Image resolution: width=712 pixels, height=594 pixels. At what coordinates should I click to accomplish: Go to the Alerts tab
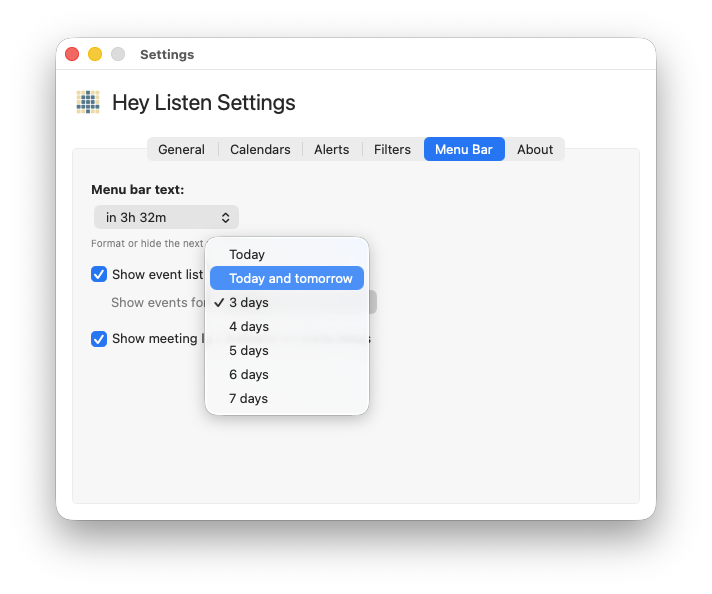pyautogui.click(x=331, y=149)
